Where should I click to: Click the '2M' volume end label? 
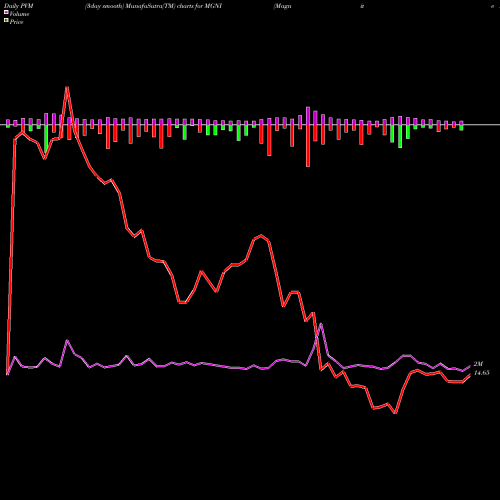[478, 364]
